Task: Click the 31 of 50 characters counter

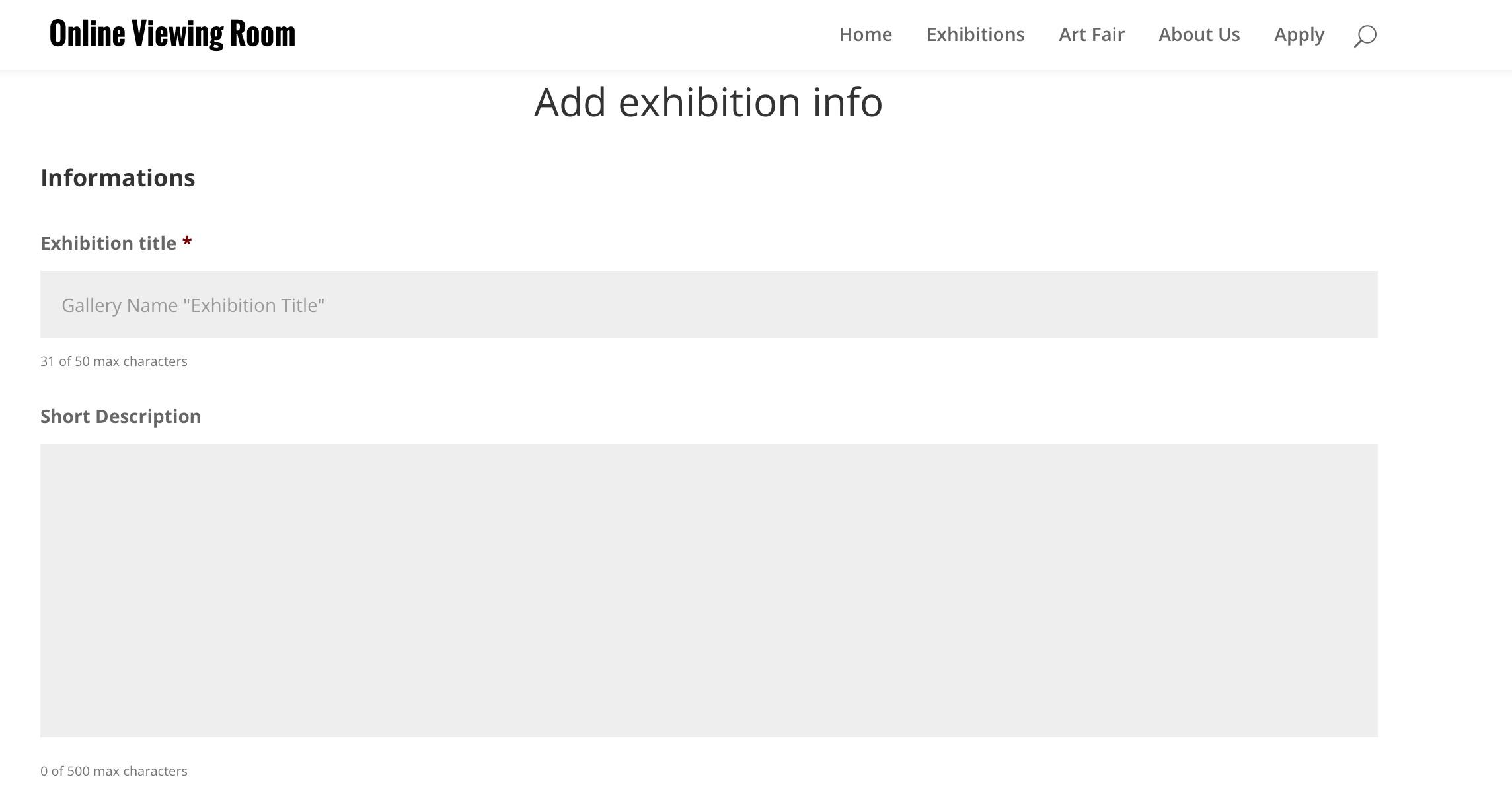Action: click(x=114, y=361)
